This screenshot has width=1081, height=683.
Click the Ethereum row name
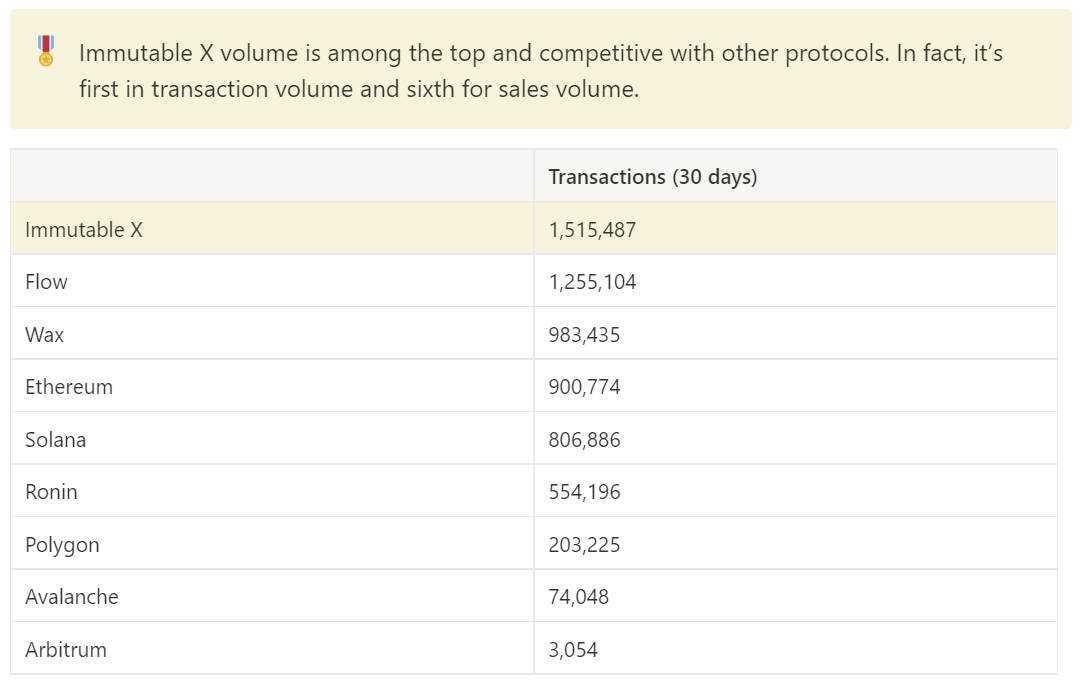click(69, 387)
